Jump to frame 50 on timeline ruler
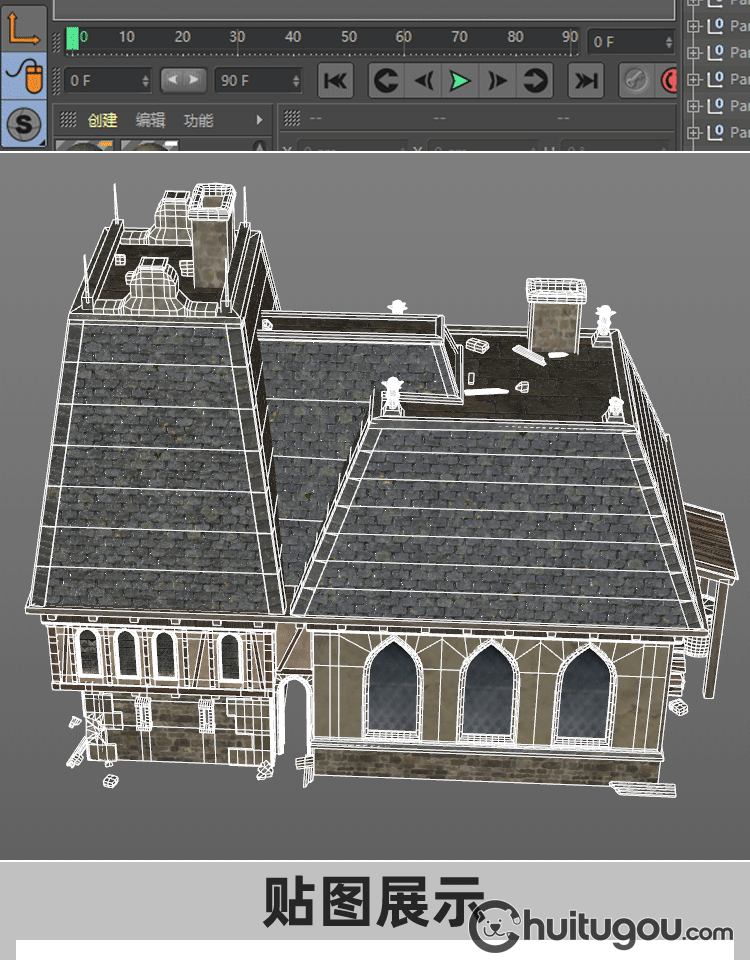Image resolution: width=750 pixels, height=960 pixels. (x=349, y=37)
